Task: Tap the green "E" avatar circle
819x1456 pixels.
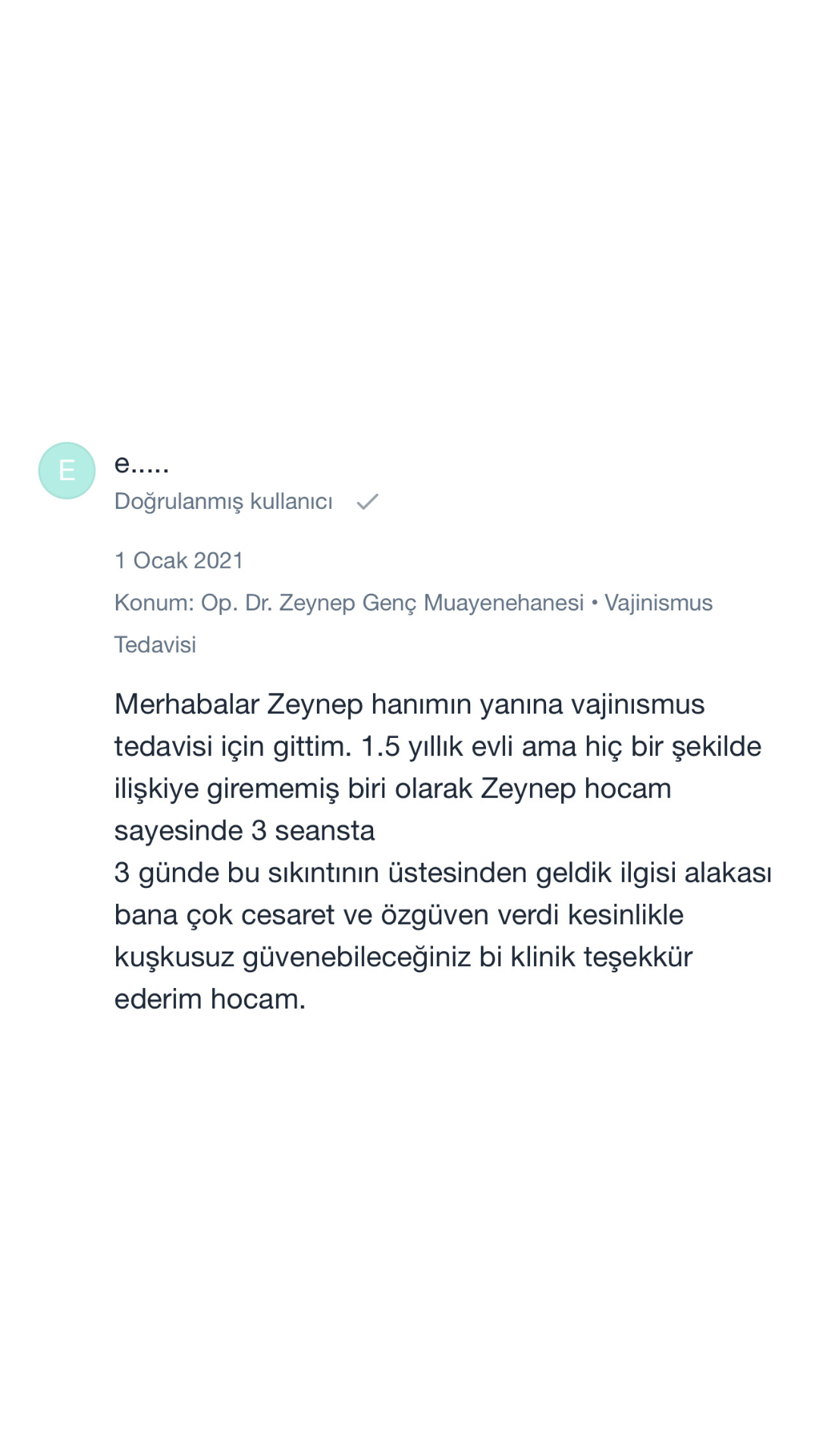Action: point(67,470)
